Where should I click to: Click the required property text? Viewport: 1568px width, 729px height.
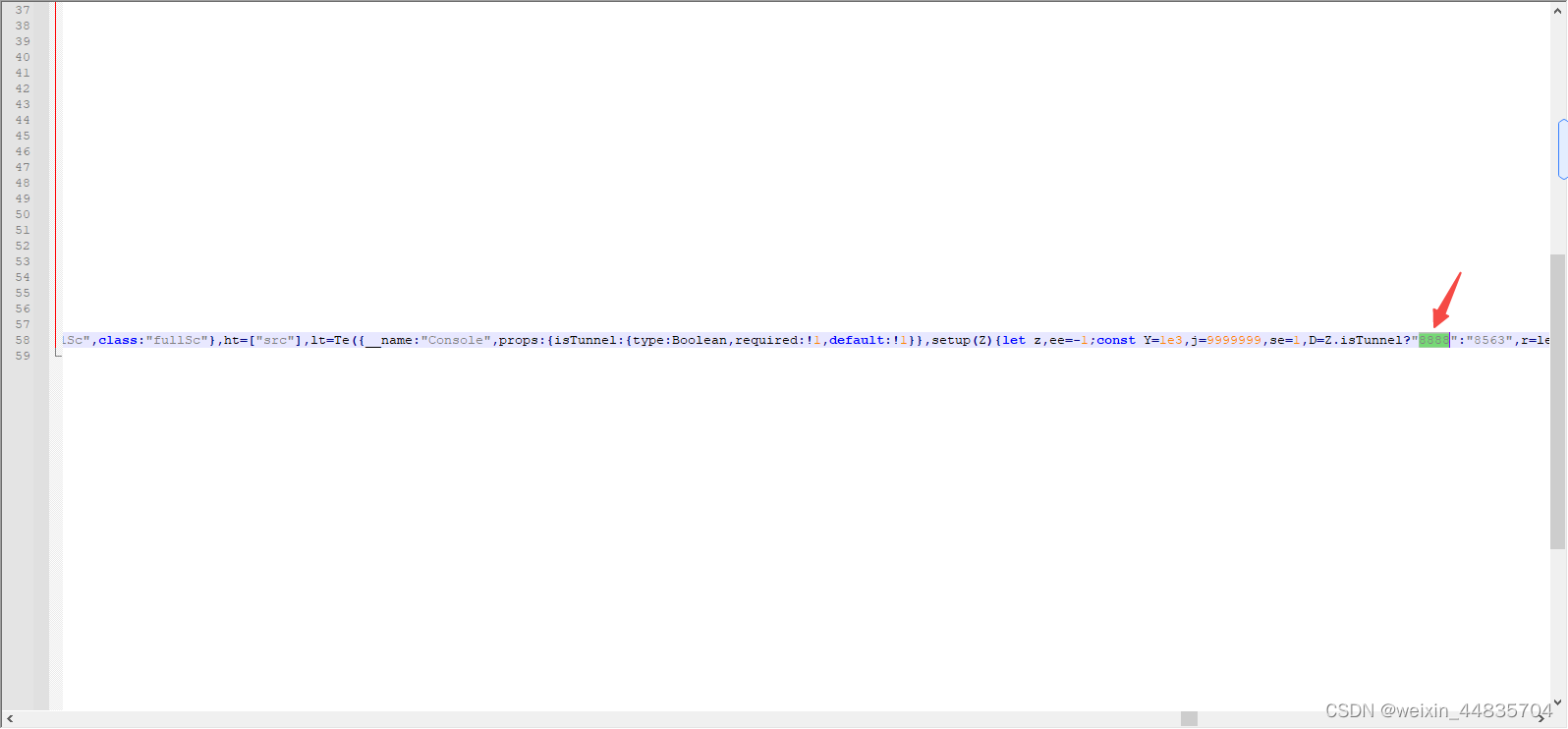tap(766, 340)
